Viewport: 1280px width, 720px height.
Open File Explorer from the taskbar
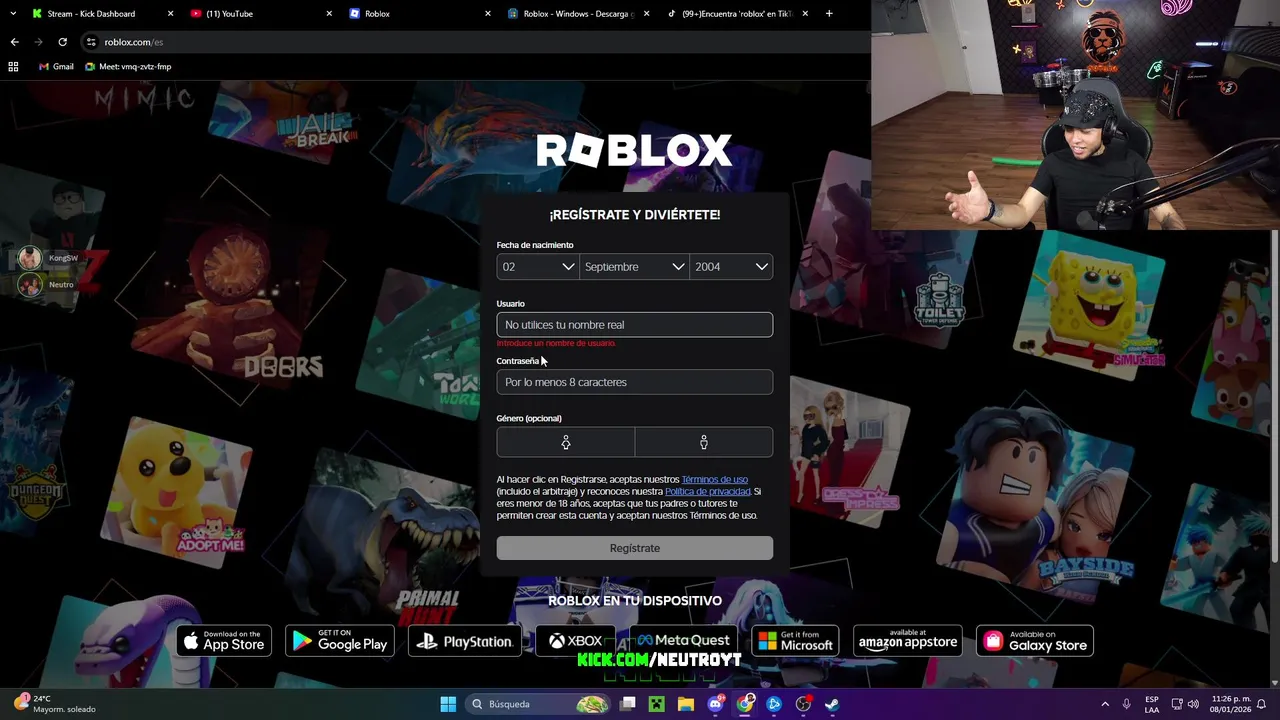coord(686,704)
